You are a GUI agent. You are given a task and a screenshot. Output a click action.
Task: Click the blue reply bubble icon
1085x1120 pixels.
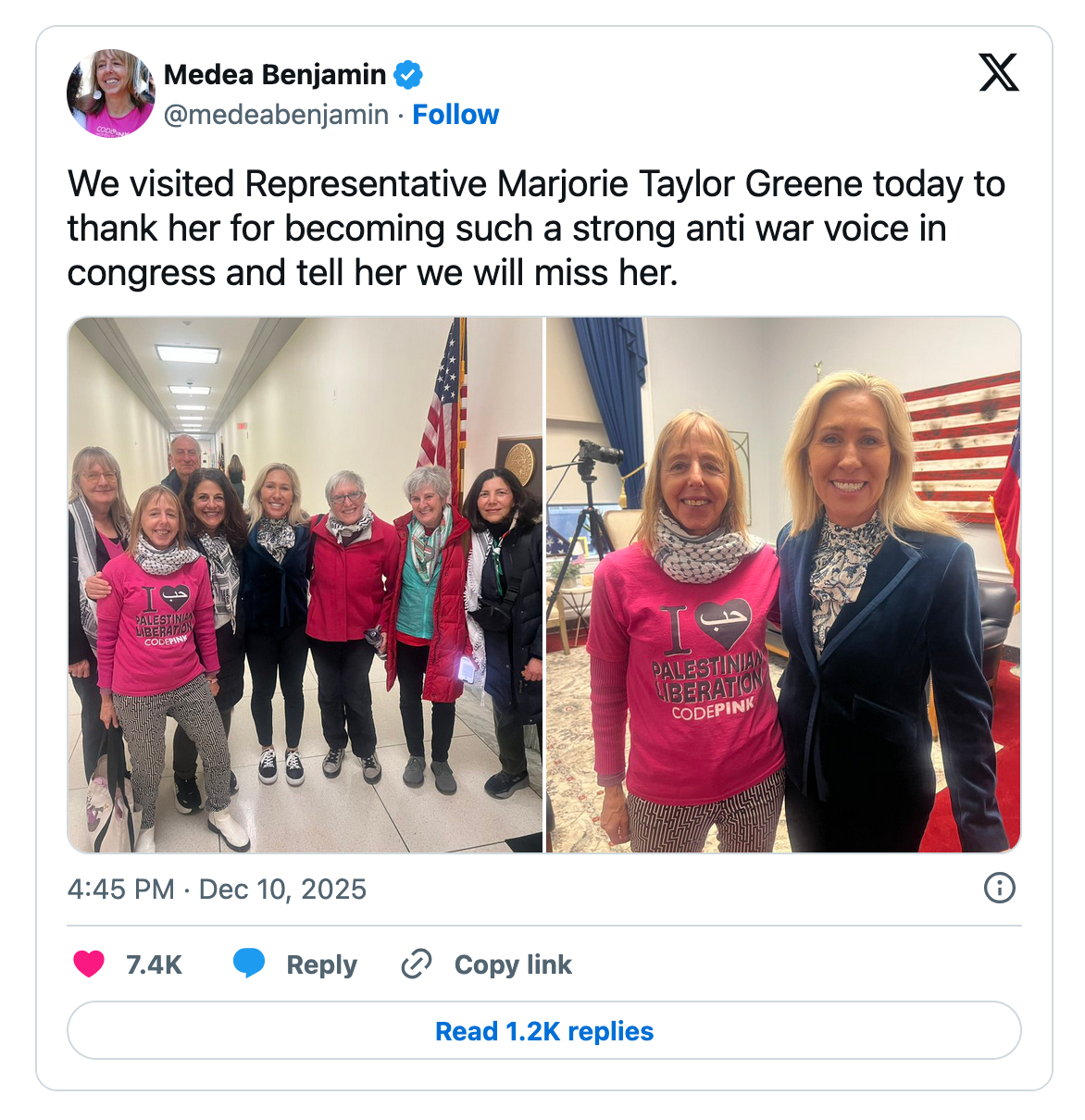pyautogui.click(x=249, y=964)
